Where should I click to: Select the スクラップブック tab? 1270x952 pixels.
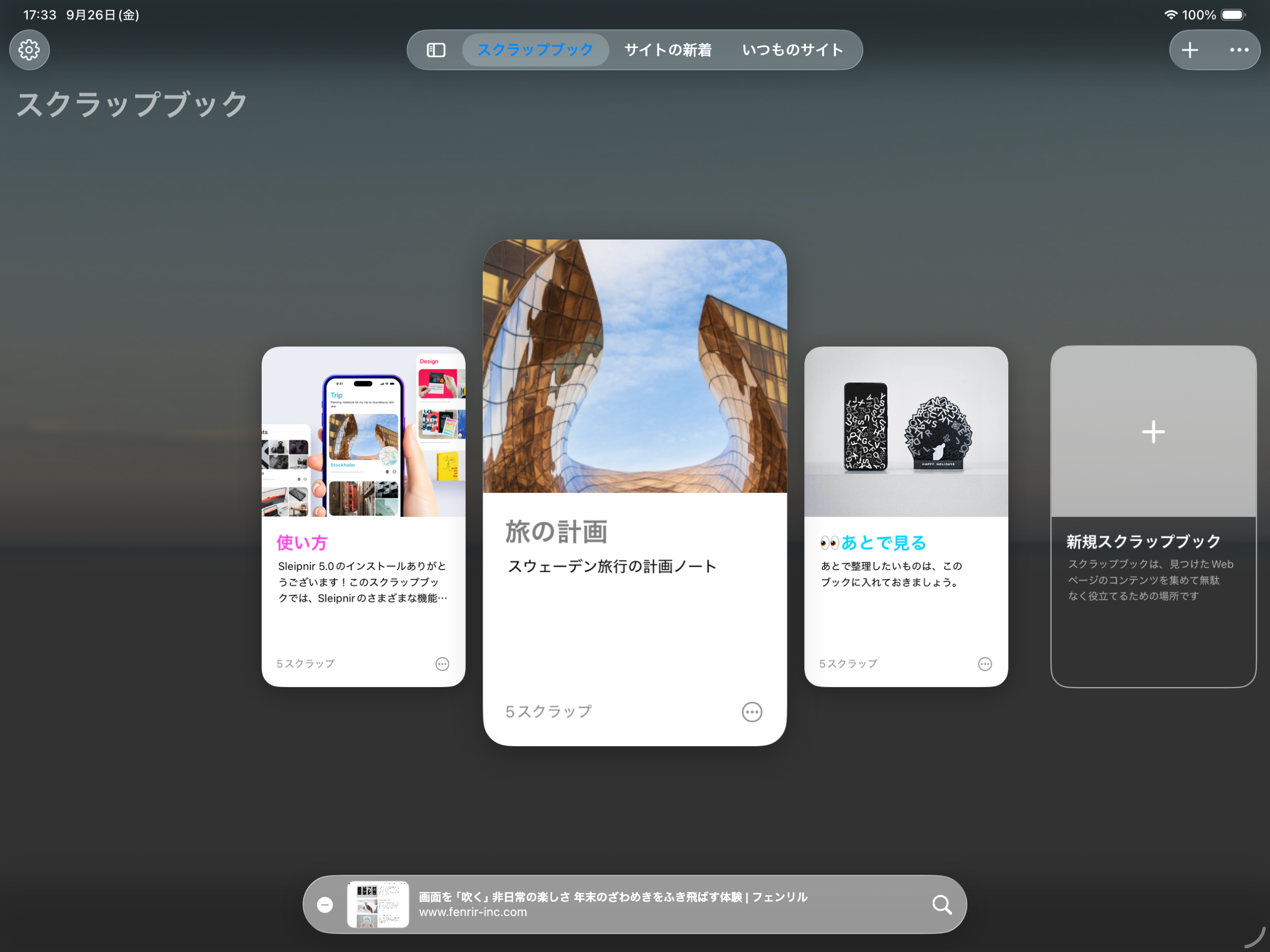[x=535, y=50]
